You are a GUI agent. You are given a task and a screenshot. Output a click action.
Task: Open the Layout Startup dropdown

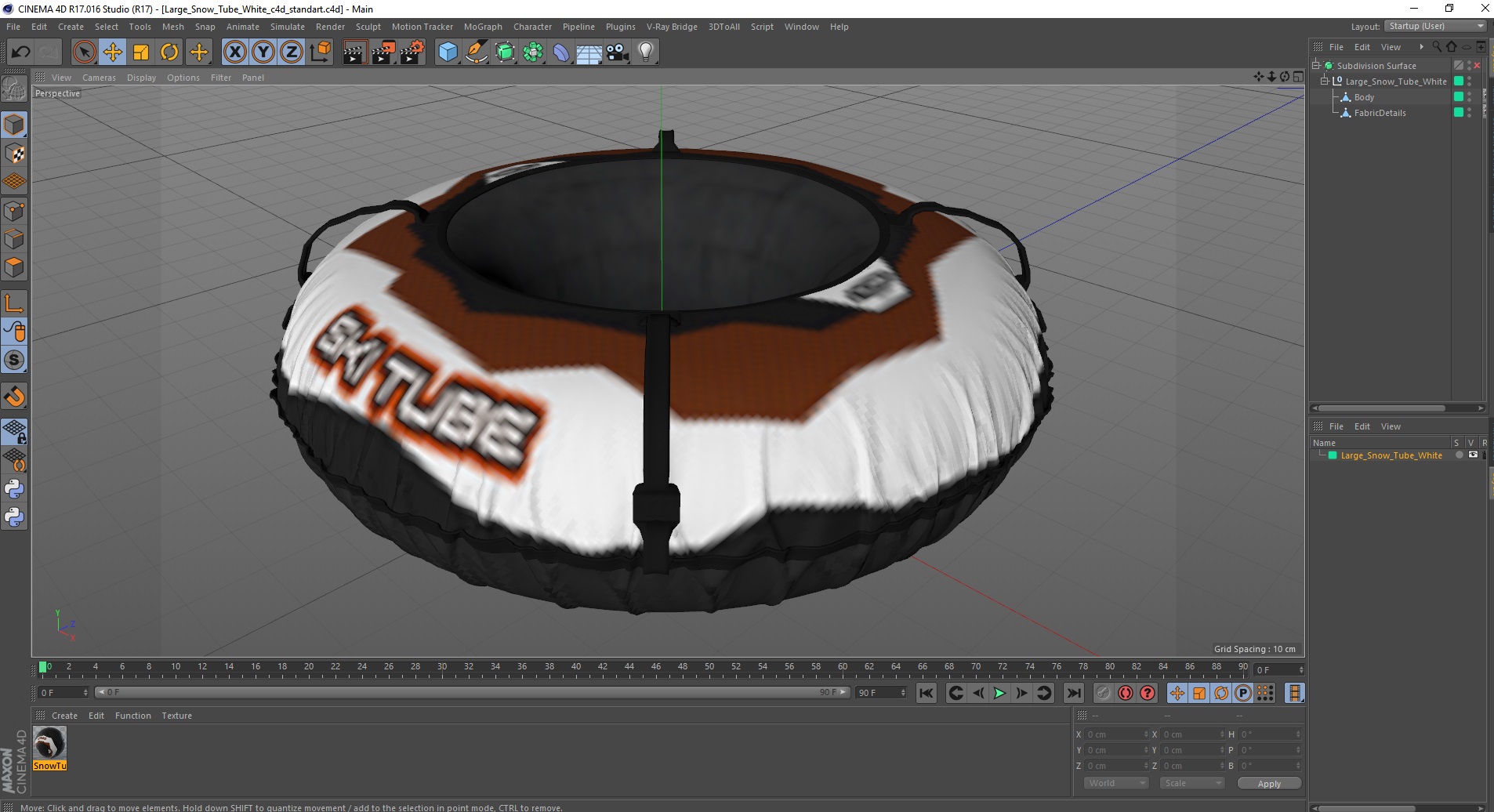[1435, 26]
